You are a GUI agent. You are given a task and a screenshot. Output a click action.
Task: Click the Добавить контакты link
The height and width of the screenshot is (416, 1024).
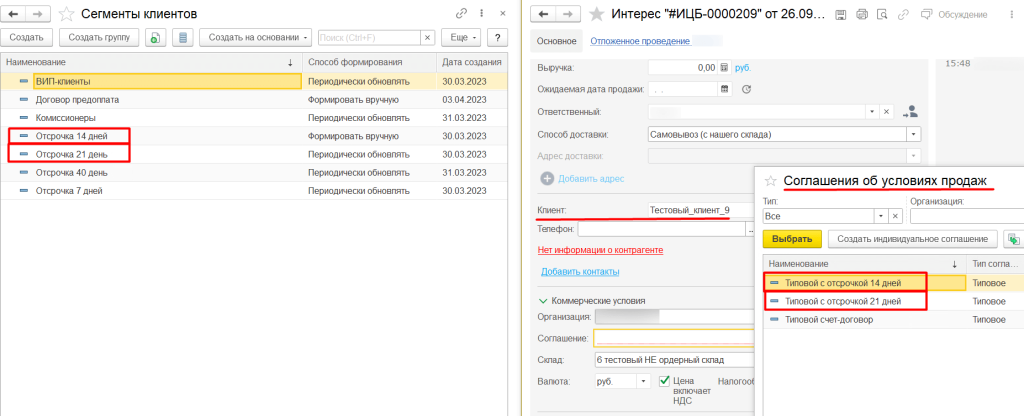coord(579,272)
